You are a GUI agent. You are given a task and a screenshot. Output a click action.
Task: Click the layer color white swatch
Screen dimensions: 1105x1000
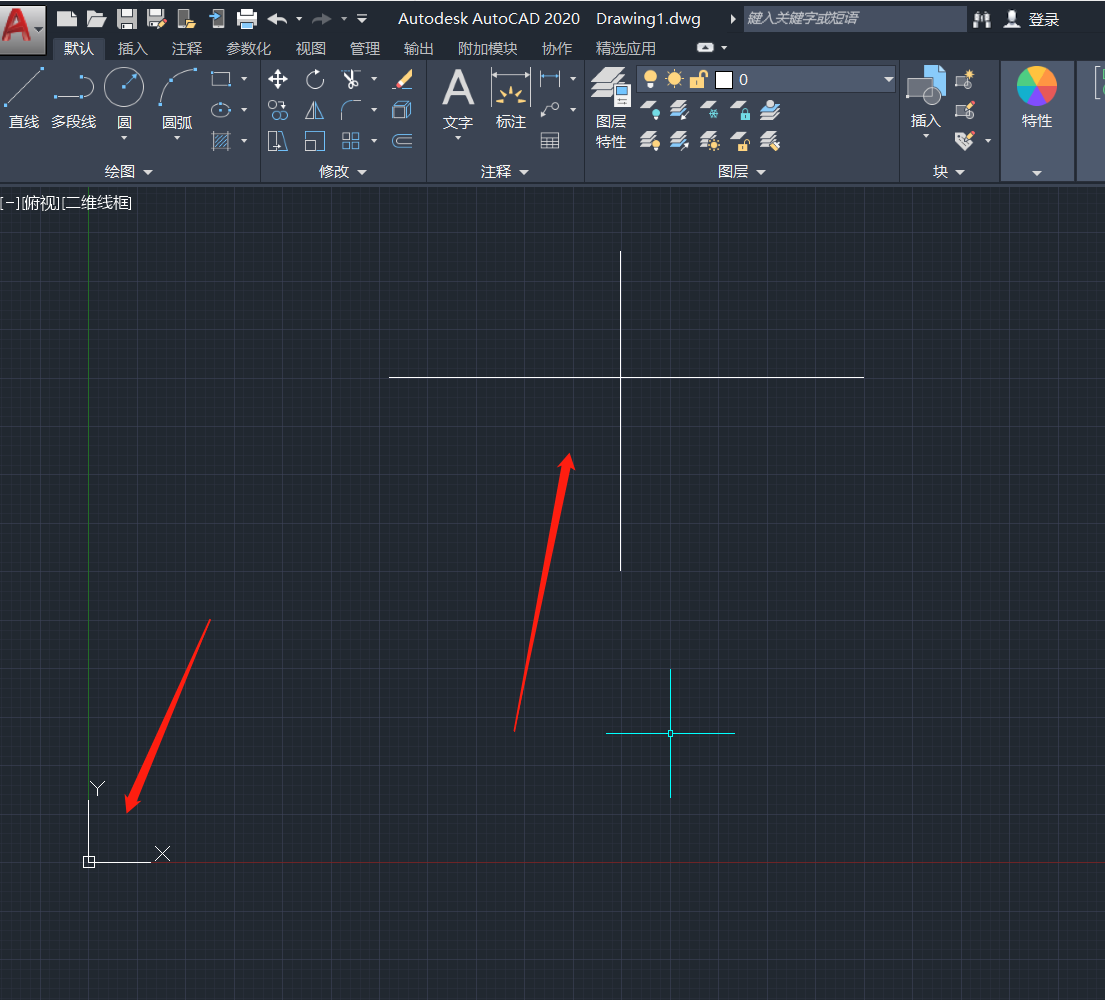point(724,79)
